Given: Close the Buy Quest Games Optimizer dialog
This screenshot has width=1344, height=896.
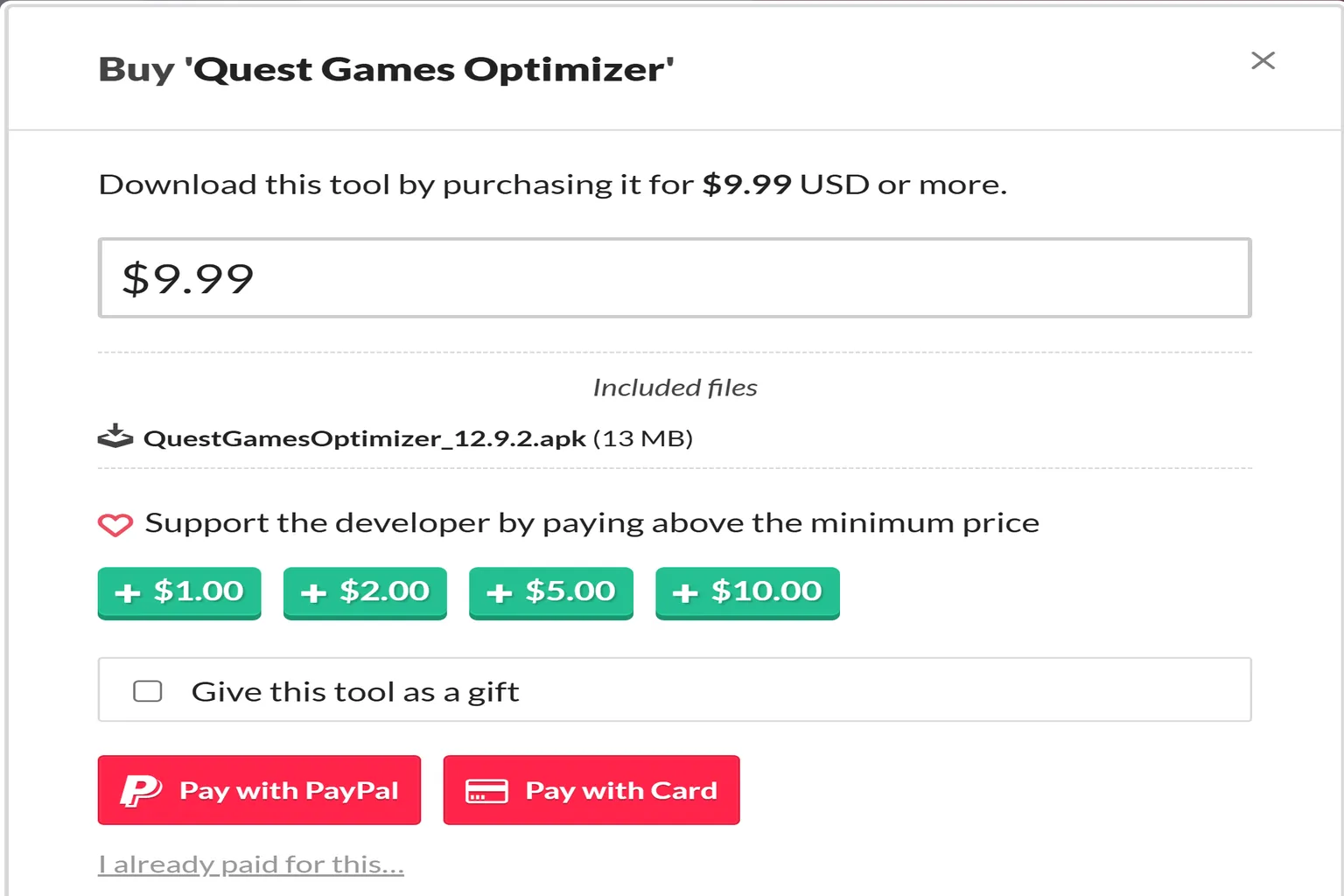Looking at the screenshot, I should 1263,61.
